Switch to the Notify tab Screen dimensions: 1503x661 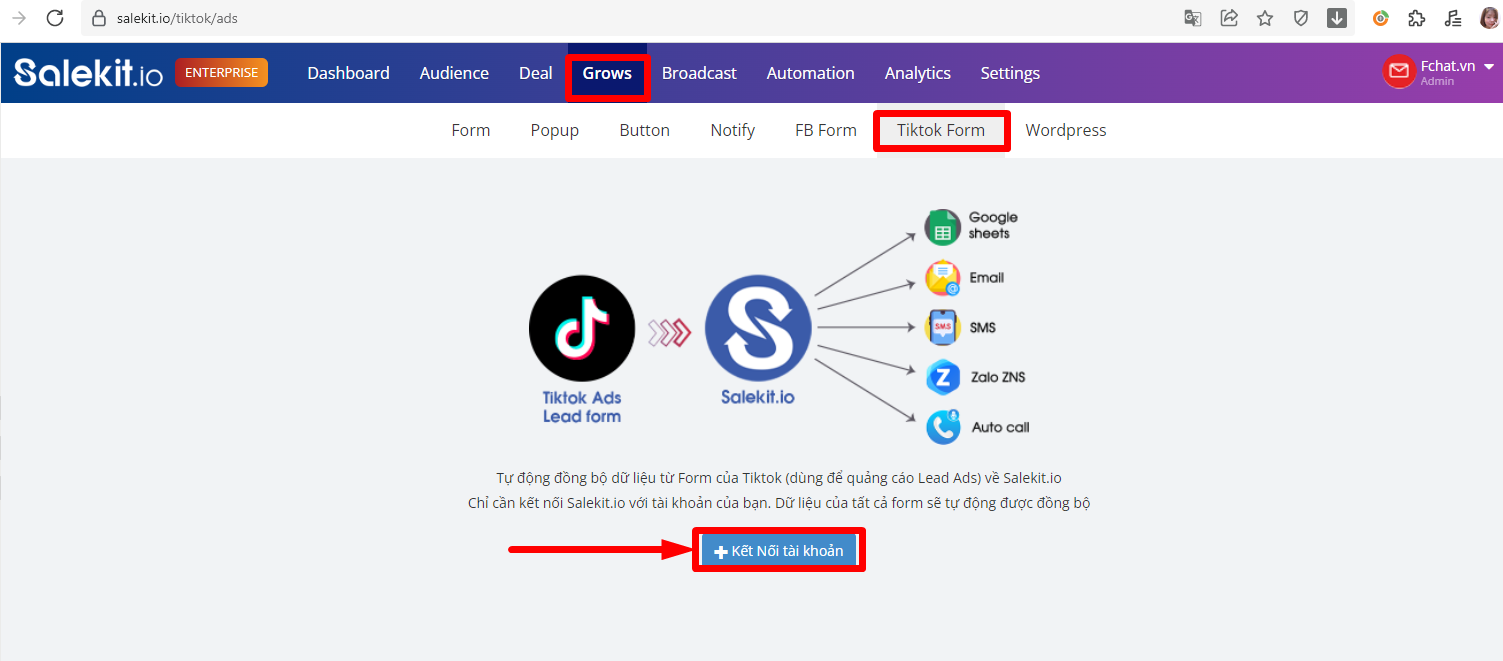click(x=732, y=130)
